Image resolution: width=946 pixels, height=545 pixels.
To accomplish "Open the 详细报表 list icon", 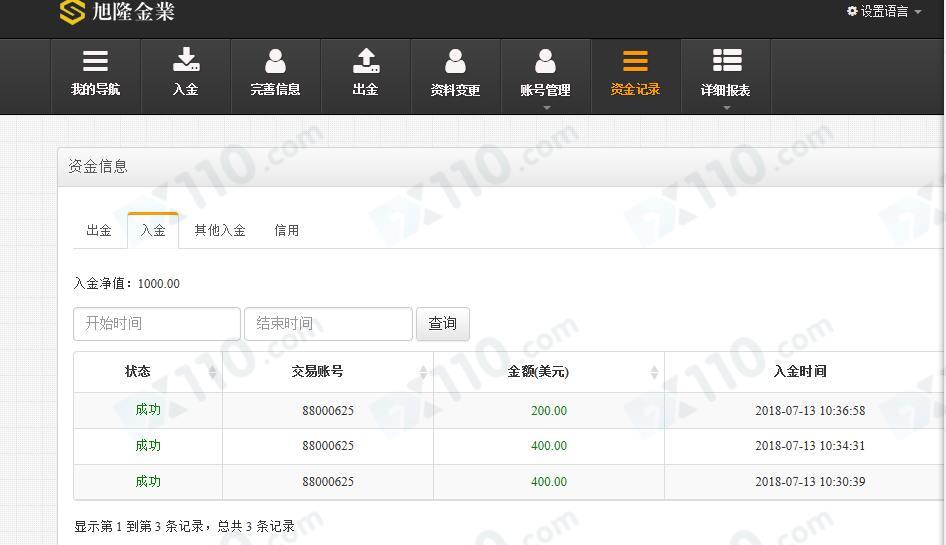I will (727, 60).
